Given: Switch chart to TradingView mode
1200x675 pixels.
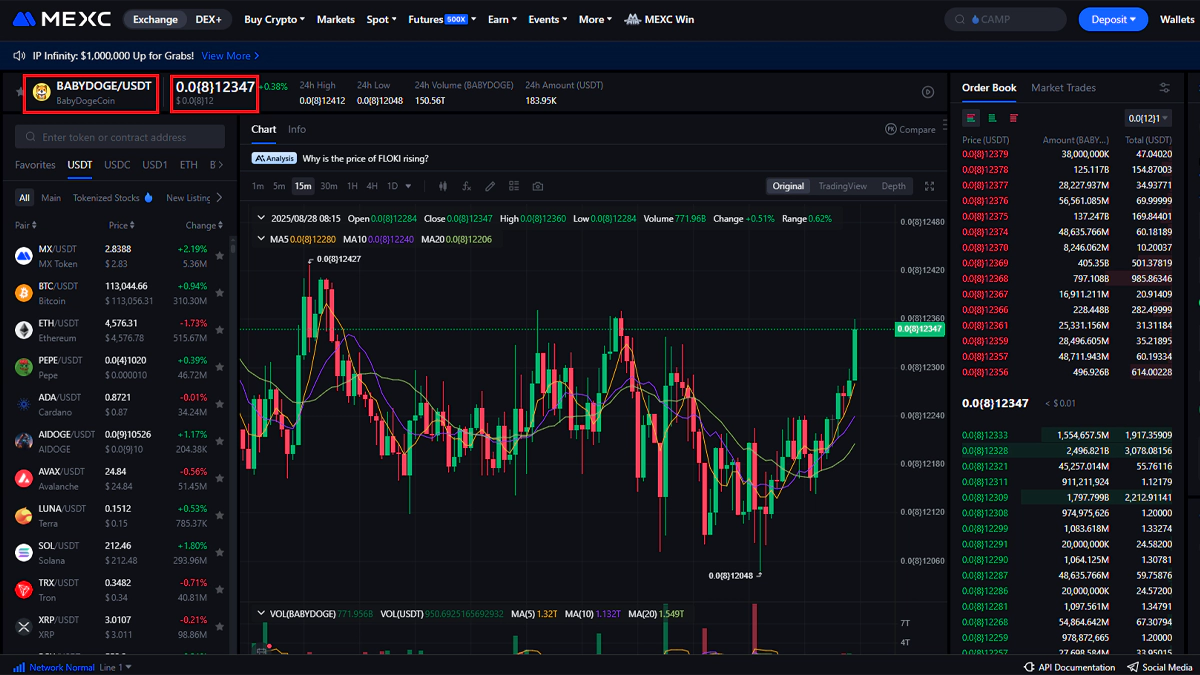Looking at the screenshot, I should 842,186.
